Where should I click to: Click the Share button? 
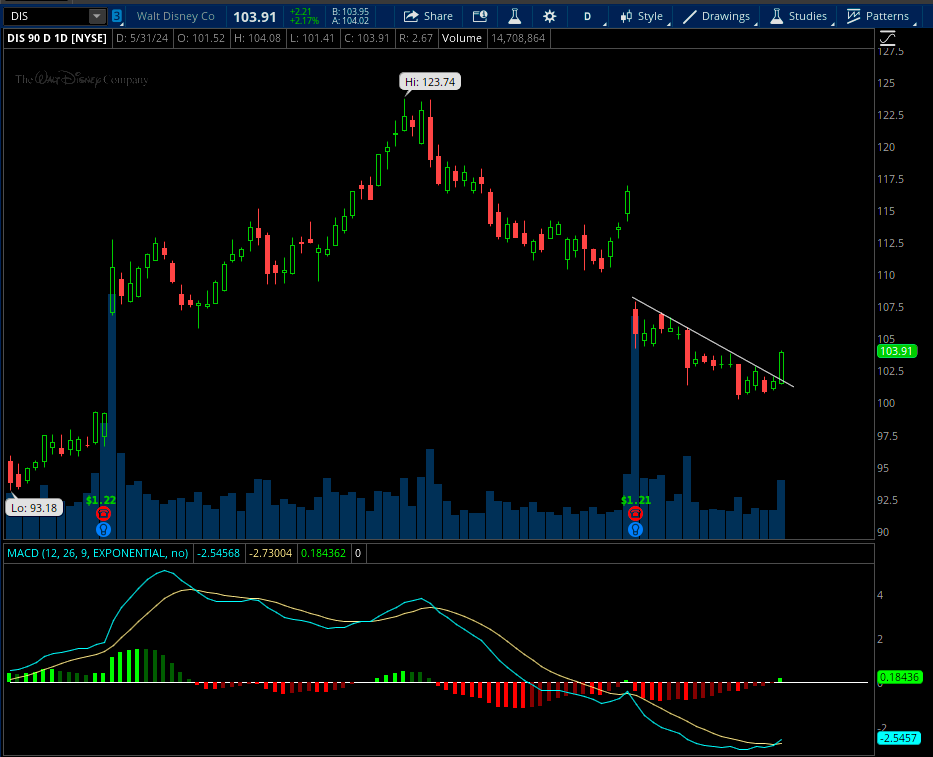point(428,16)
